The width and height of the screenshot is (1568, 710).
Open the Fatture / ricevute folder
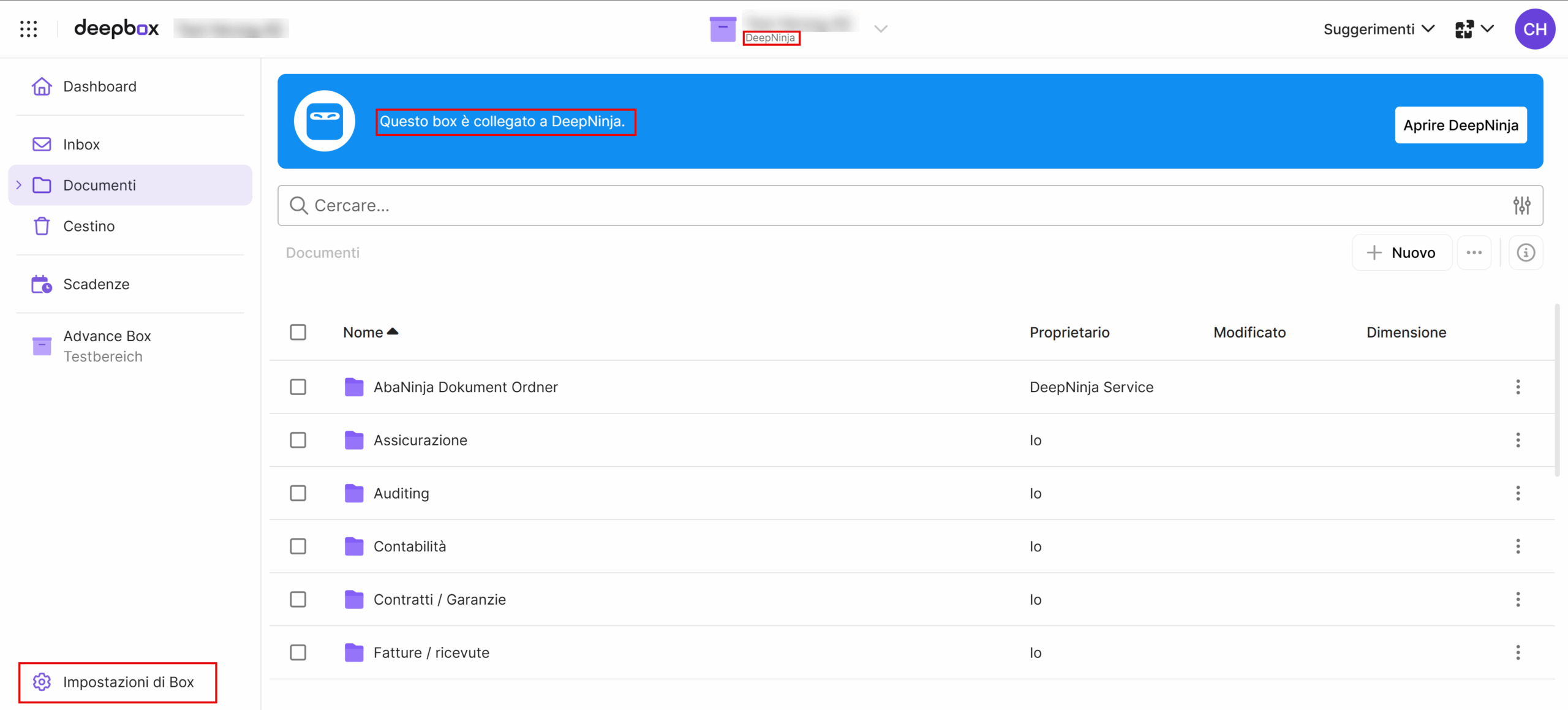coord(431,652)
